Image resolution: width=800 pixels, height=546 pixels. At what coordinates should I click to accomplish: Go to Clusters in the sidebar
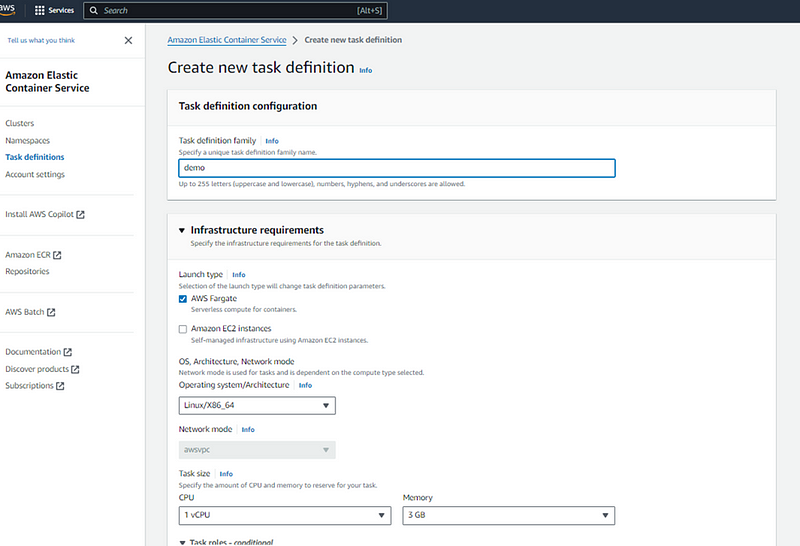19,123
